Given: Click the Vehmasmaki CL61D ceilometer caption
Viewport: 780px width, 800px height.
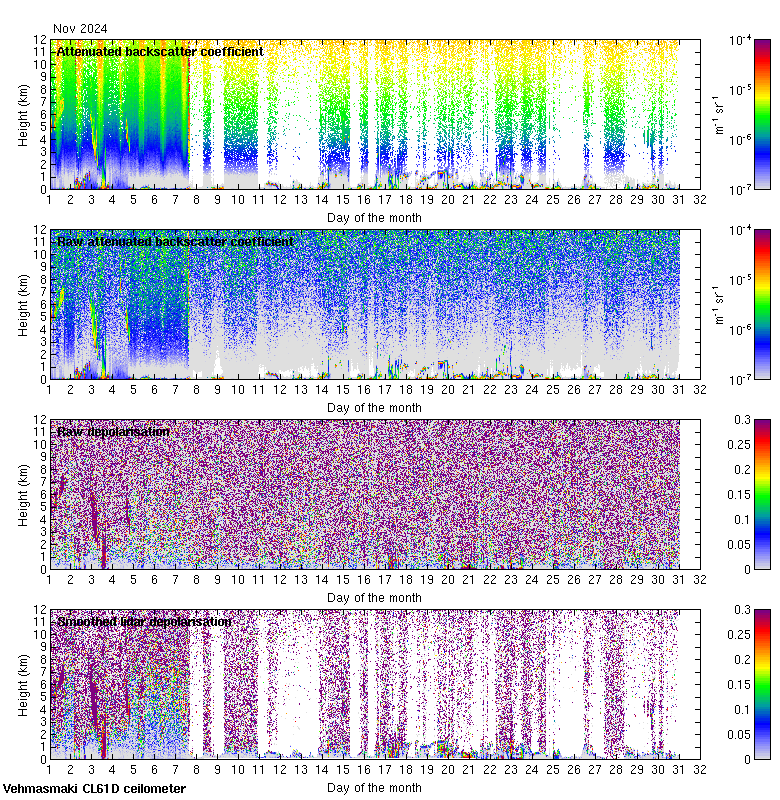Looking at the screenshot, I should coord(94,789).
